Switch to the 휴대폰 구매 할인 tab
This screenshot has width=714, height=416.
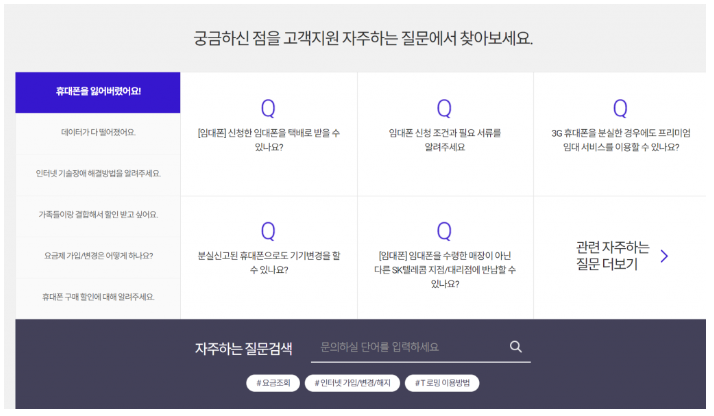[x=98, y=296]
